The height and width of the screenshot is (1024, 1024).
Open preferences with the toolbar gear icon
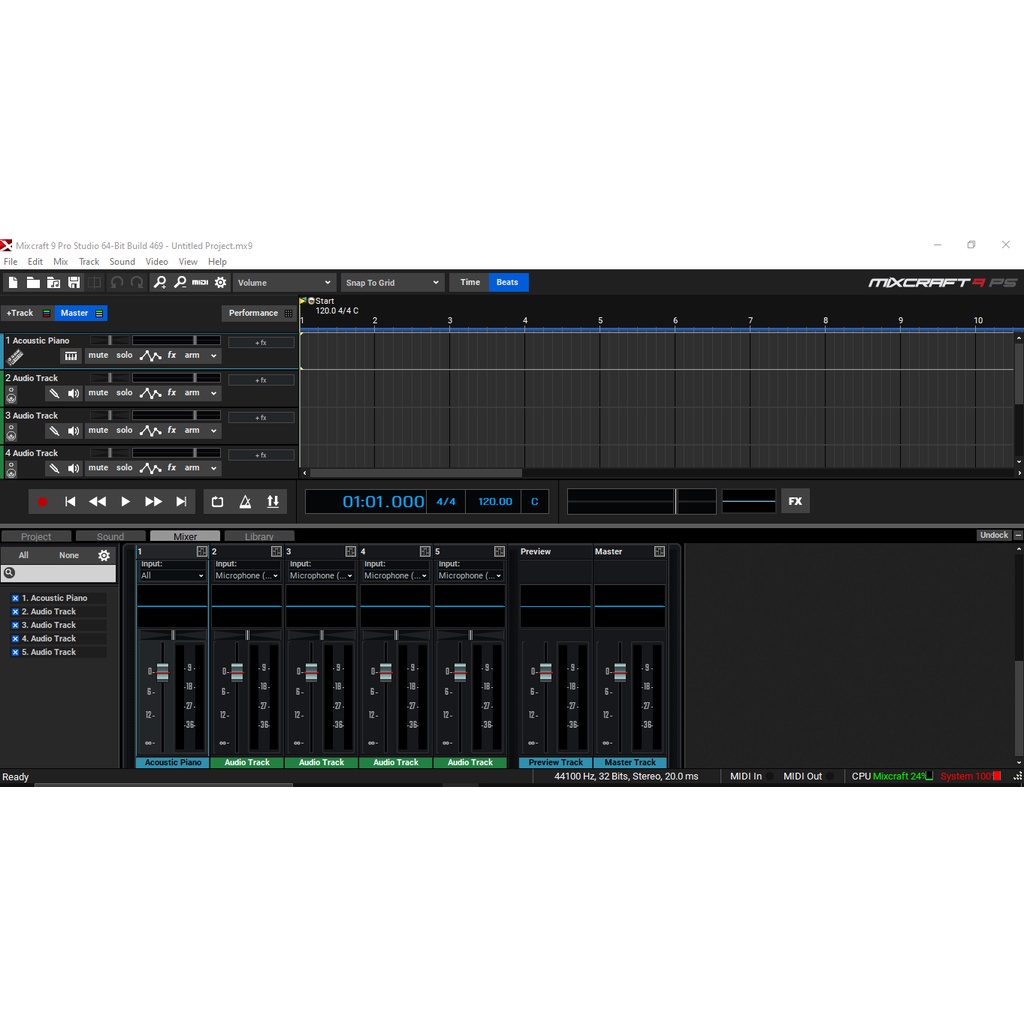pyautogui.click(x=221, y=283)
